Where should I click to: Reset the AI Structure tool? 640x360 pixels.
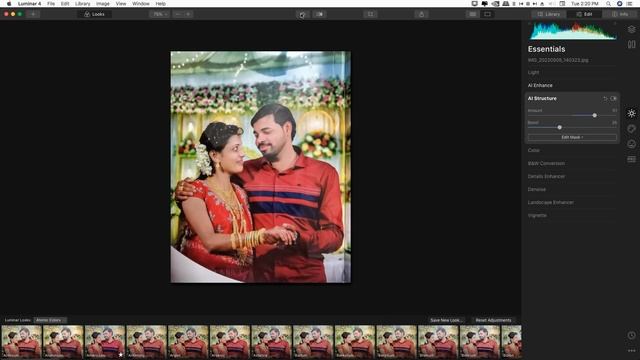coord(605,98)
